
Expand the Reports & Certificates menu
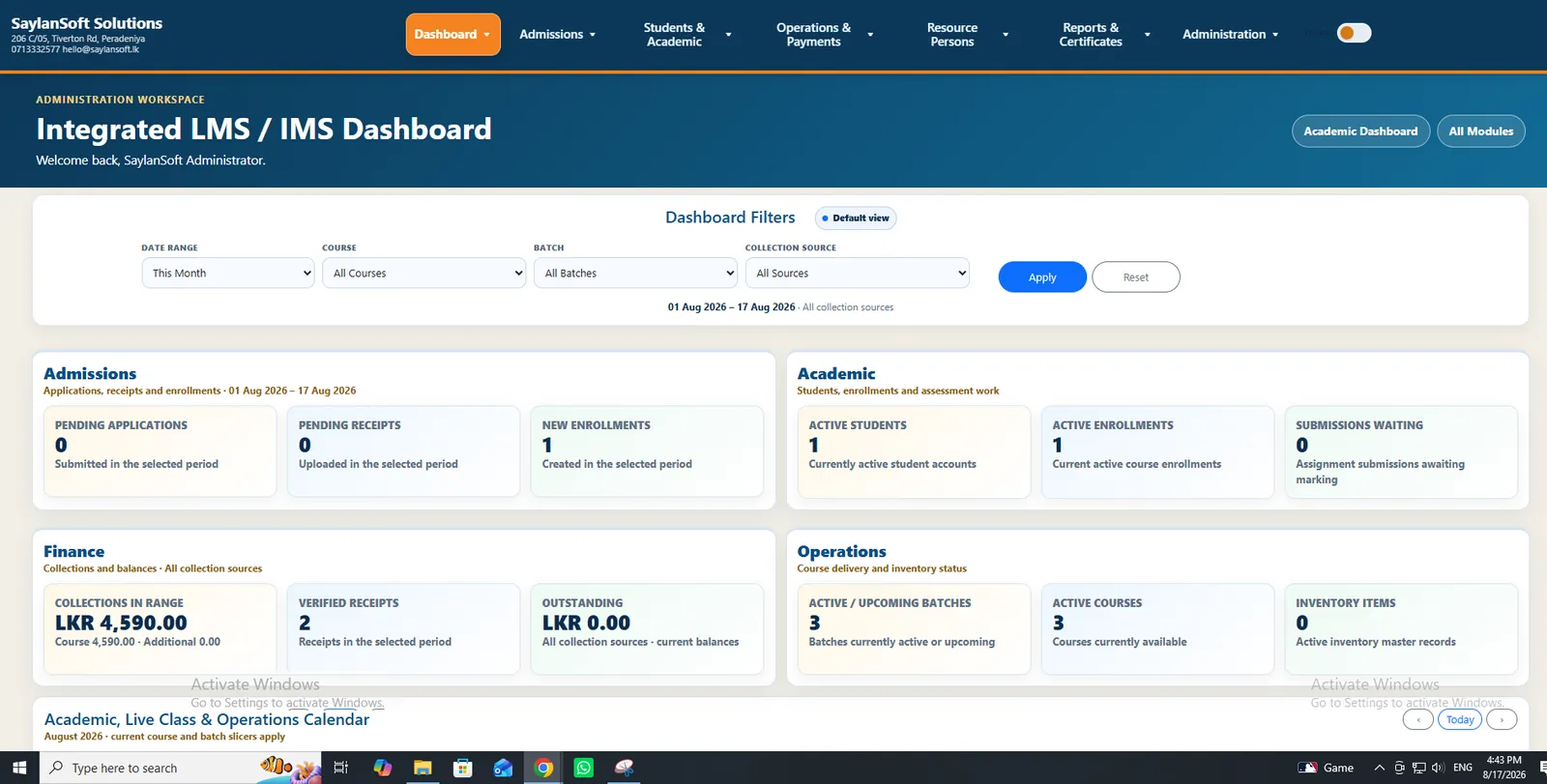click(x=1105, y=35)
